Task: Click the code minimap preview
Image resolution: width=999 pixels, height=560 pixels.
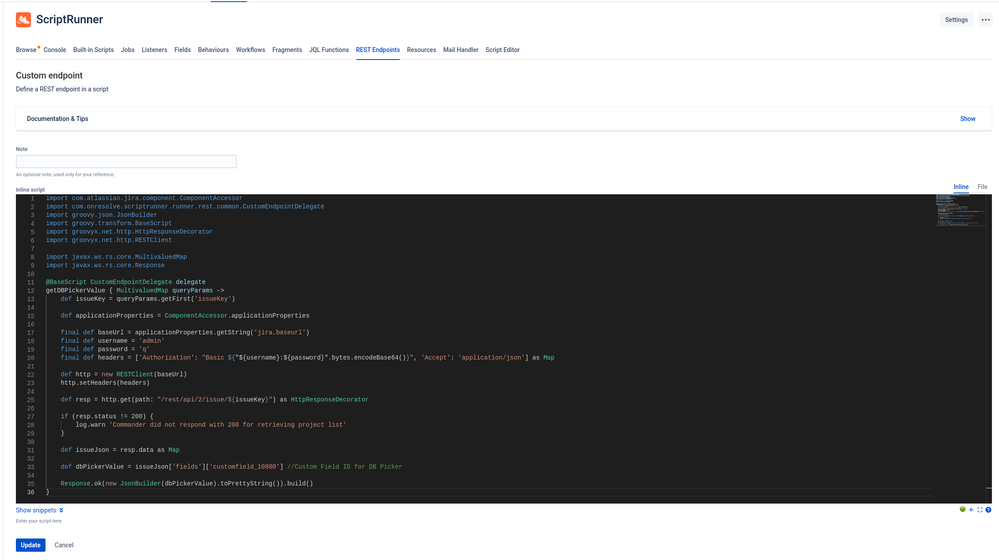Action: point(960,210)
